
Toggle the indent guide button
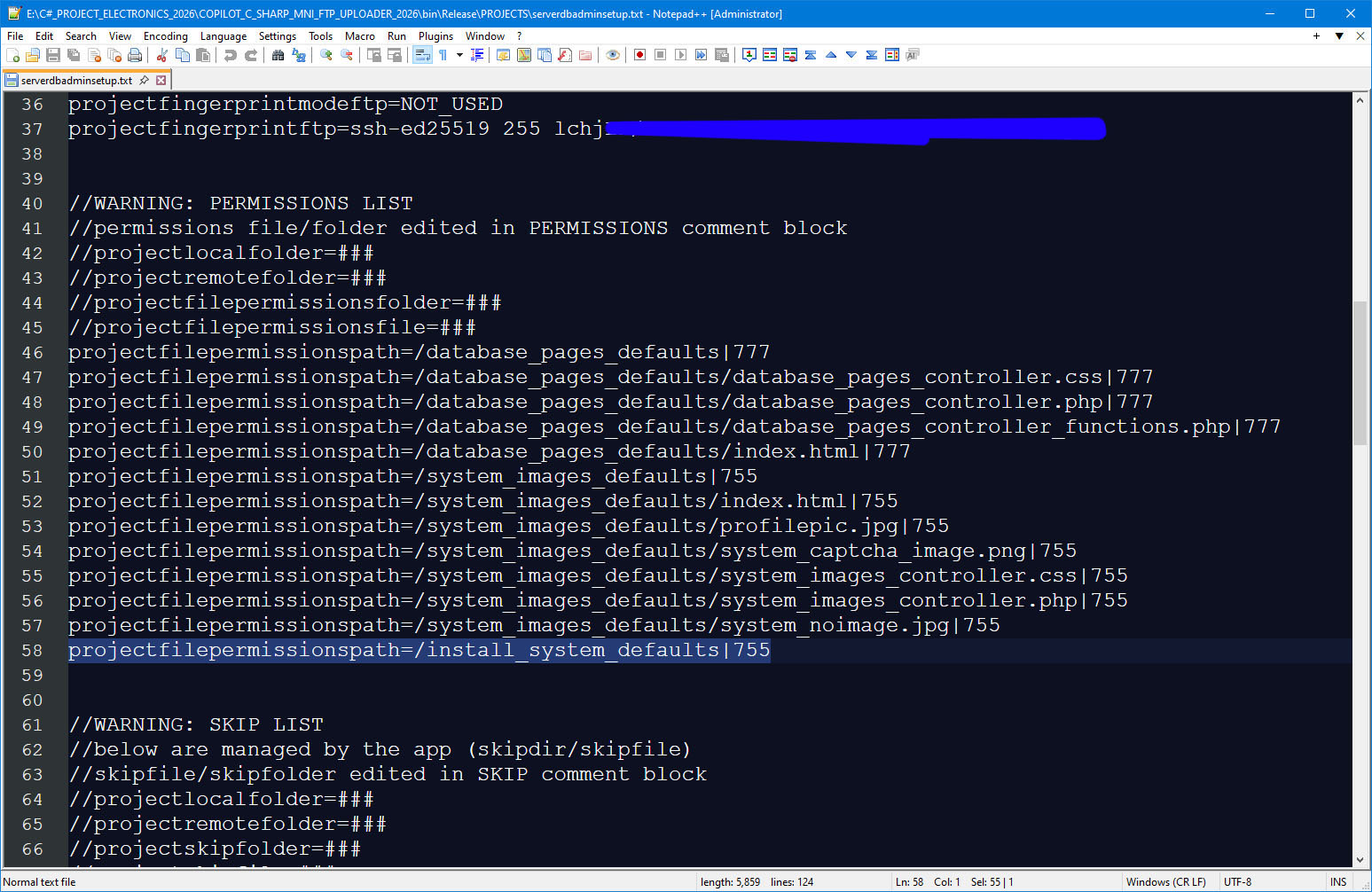click(x=477, y=55)
